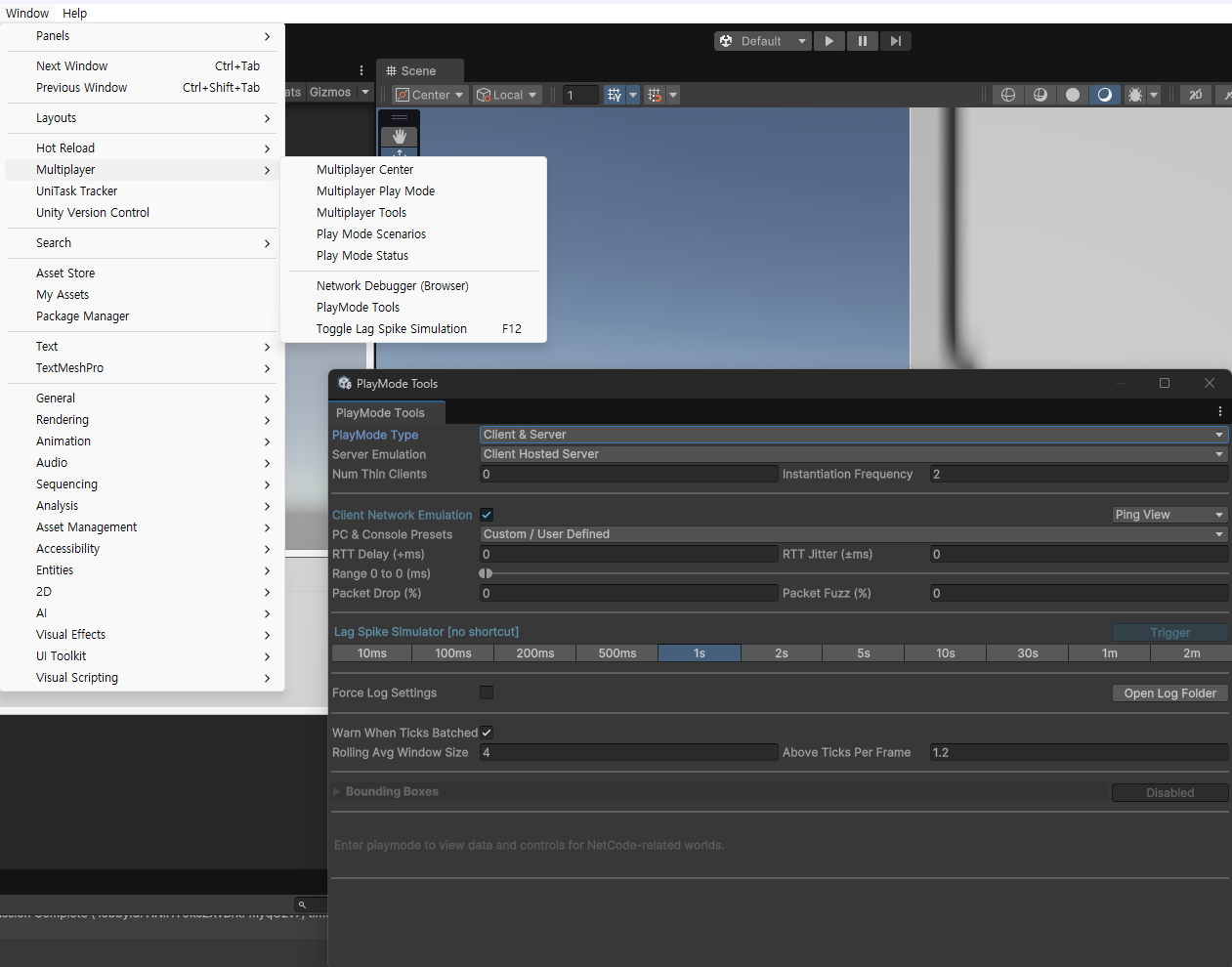
Task: Select 30s lag spike duration
Action: tap(1028, 653)
